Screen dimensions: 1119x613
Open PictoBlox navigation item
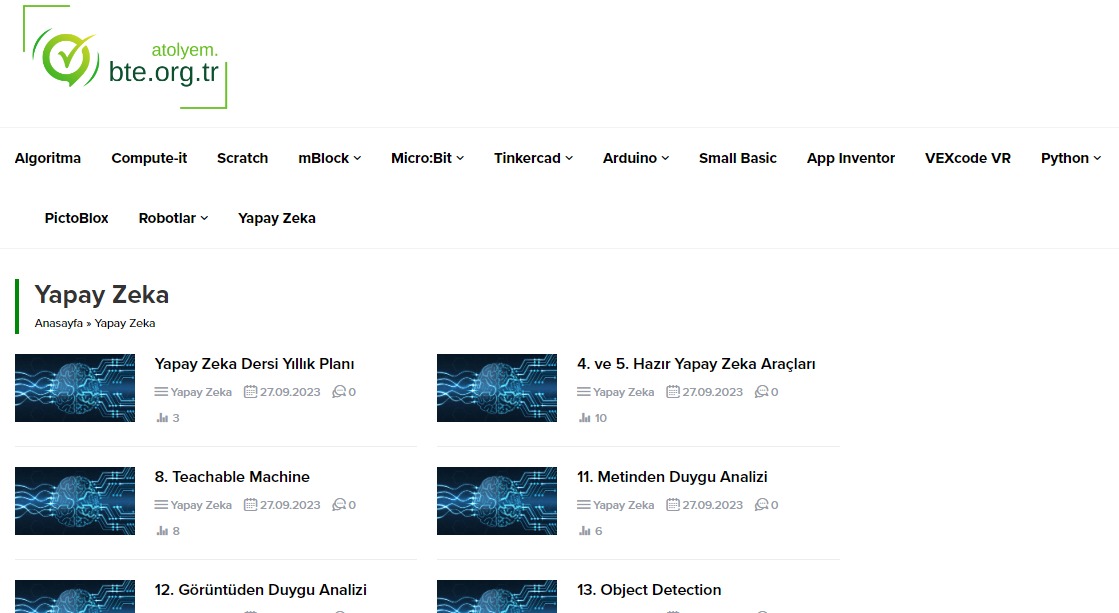[76, 218]
